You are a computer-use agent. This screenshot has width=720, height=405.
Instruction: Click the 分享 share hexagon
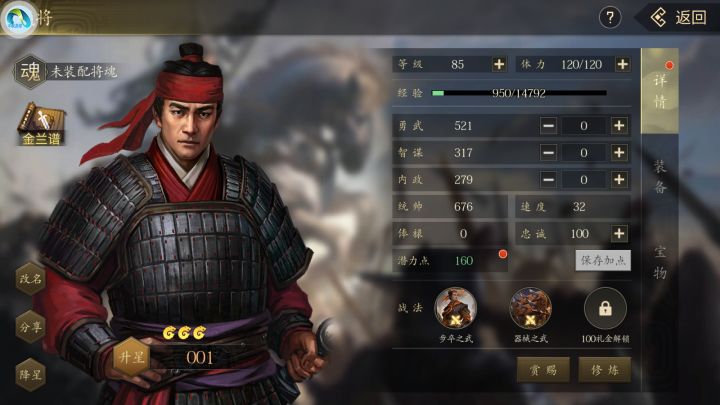click(x=30, y=326)
